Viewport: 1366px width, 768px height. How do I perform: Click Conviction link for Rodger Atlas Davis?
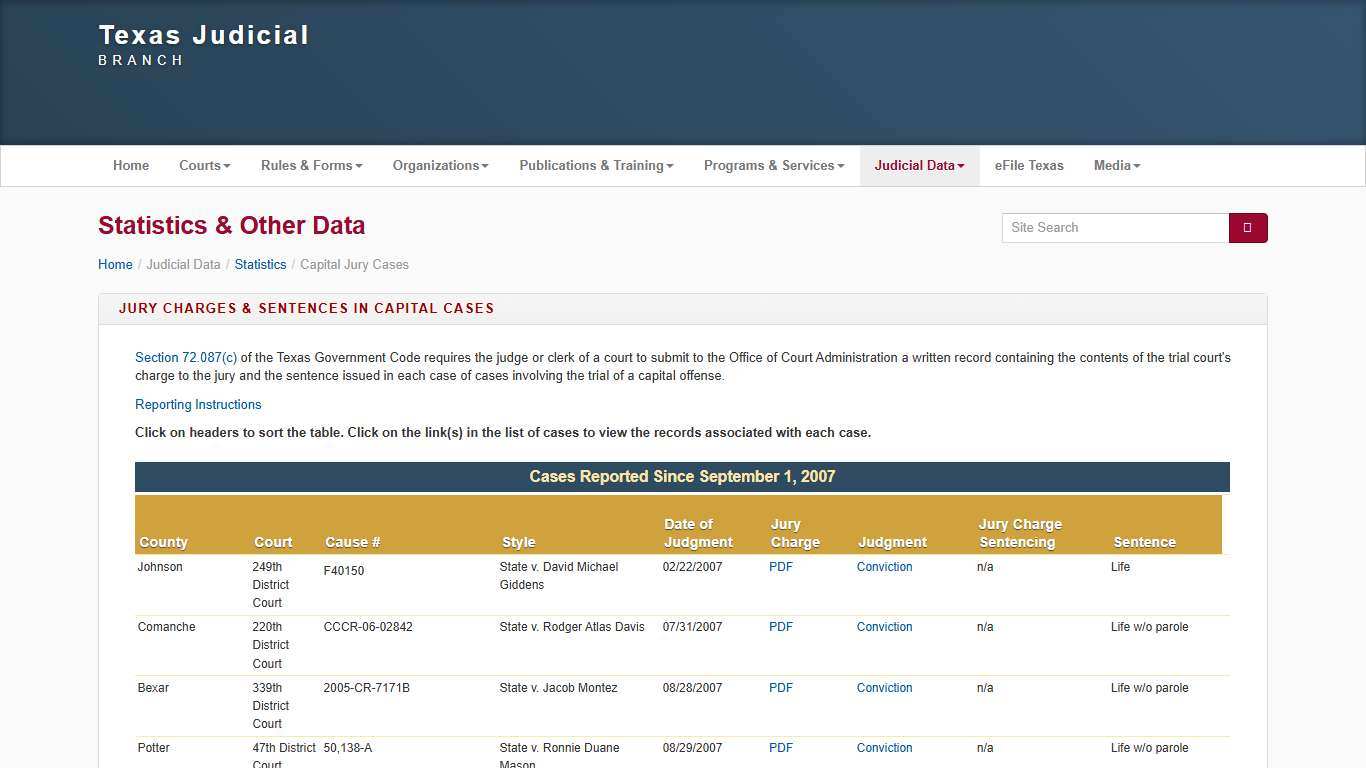884,627
